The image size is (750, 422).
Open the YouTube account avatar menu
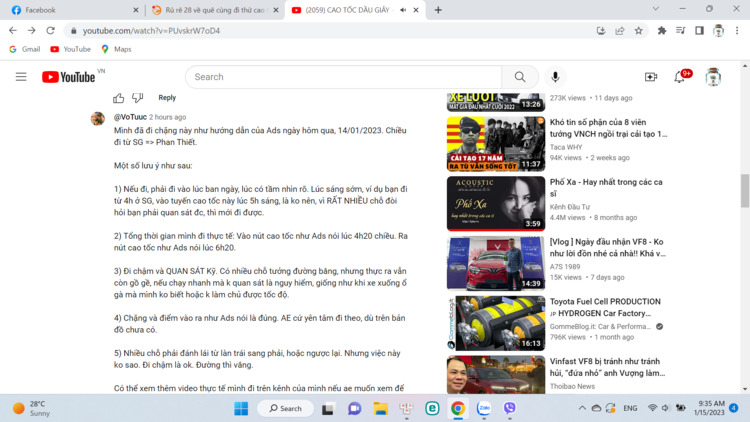(x=713, y=77)
